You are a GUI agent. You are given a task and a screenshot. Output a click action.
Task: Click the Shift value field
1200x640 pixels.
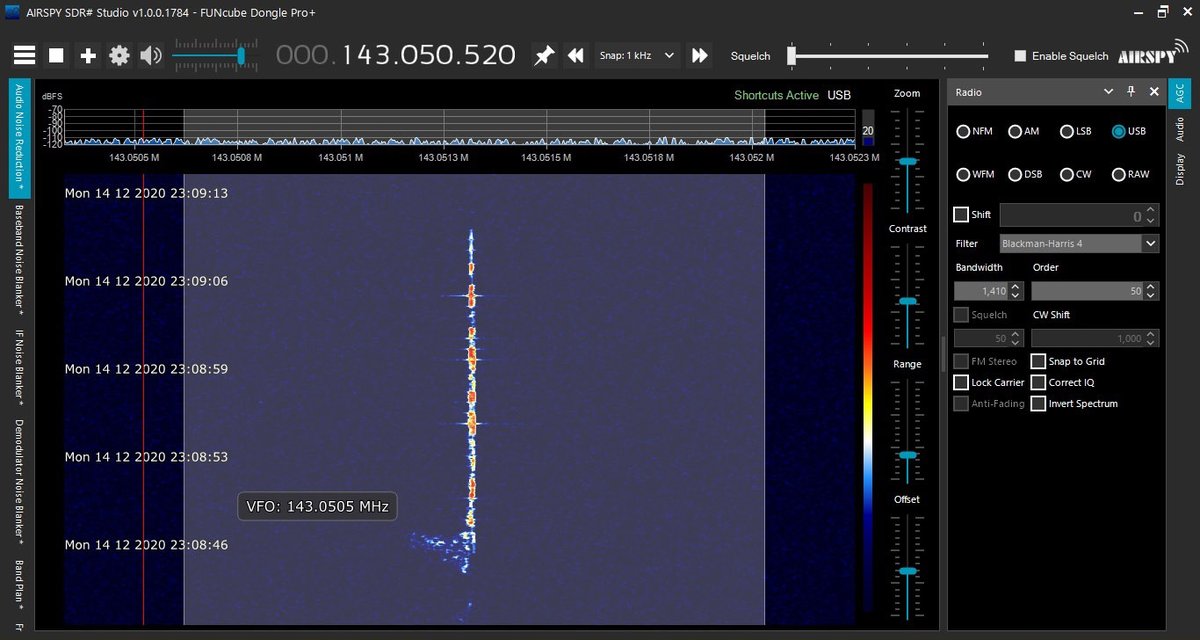click(x=1071, y=215)
